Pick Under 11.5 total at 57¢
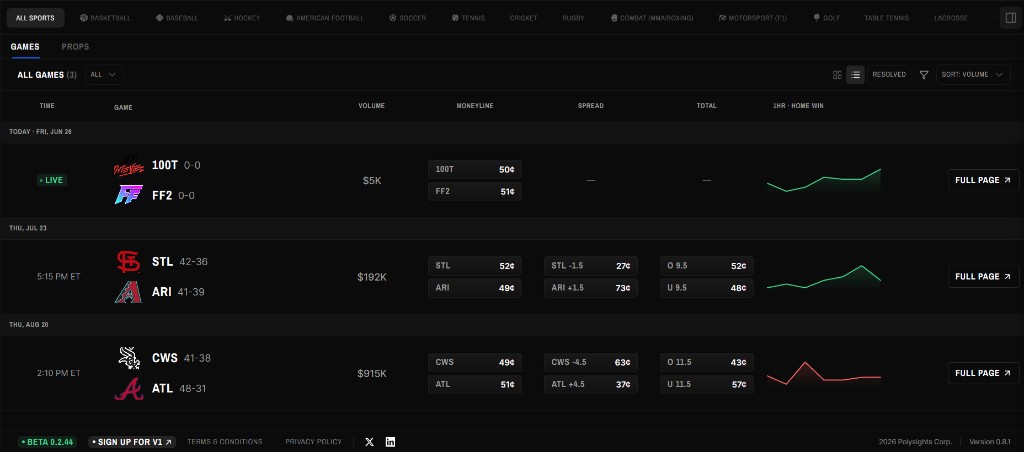Screen dimensions: 1024x452 [x=707, y=385]
